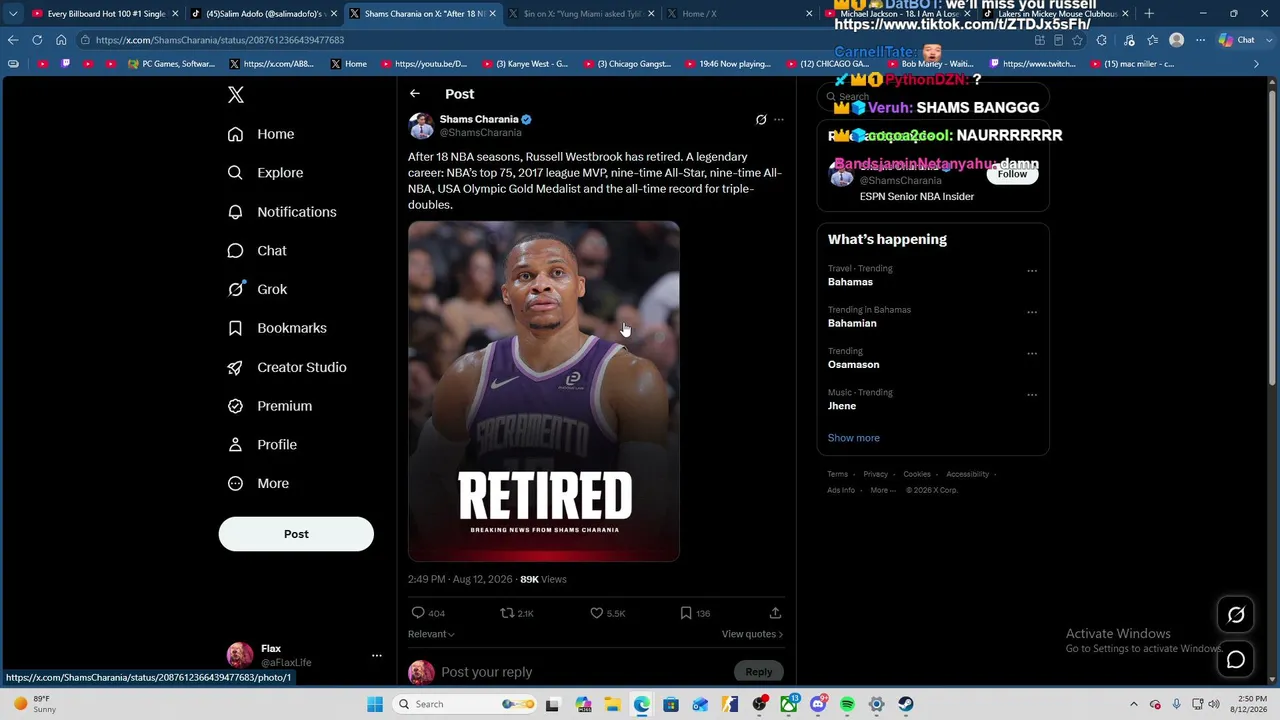This screenshot has height=720, width=1280.
Task: Click the X logo in the sidebar
Action: 236,95
